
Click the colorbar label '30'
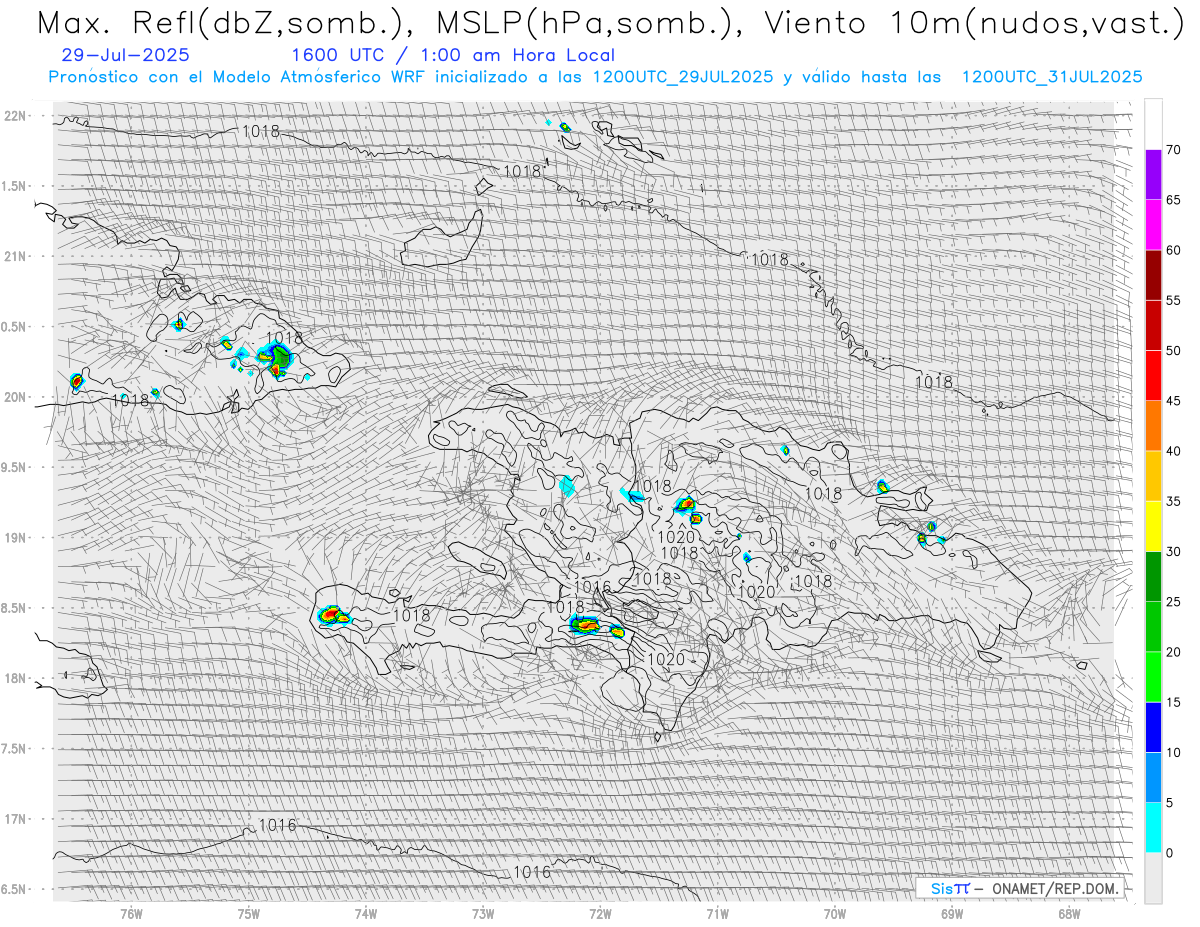[x=1173, y=552]
